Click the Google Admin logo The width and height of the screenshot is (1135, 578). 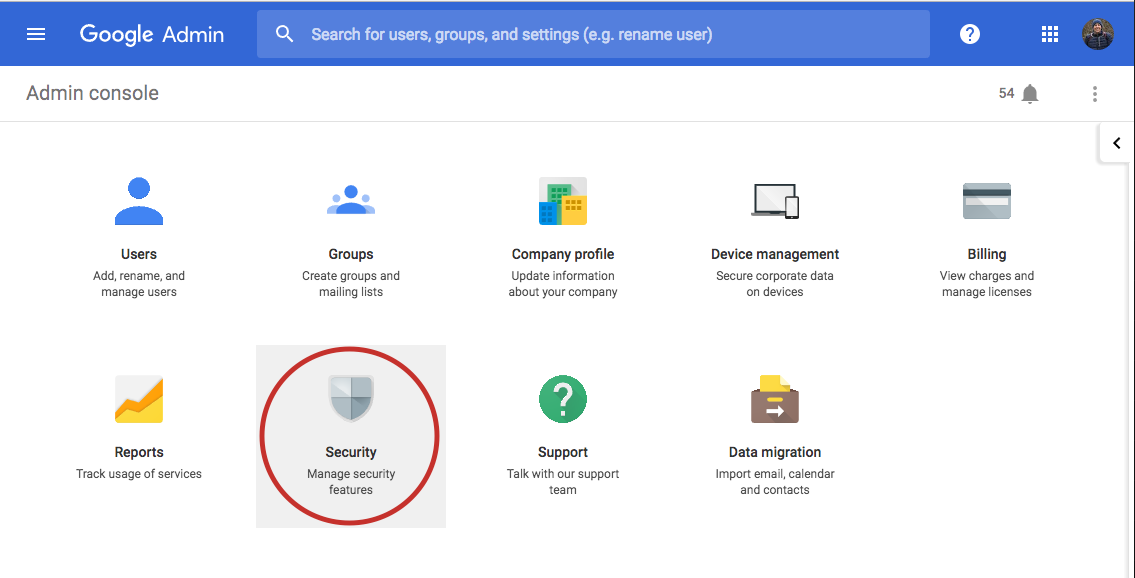[152, 34]
